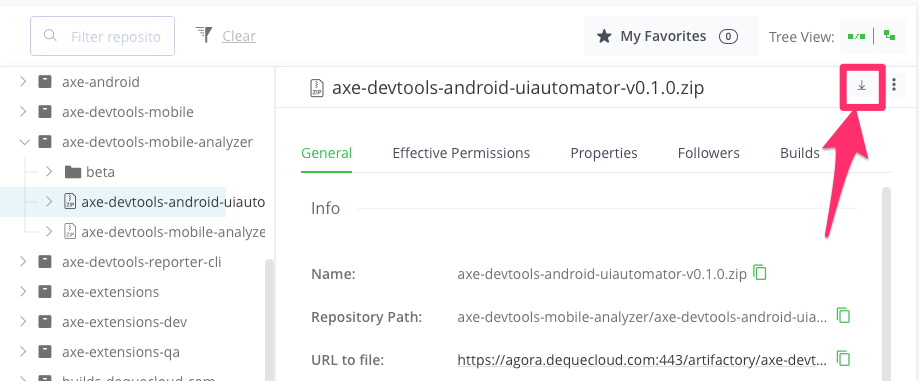919x381 pixels.
Task: Switch to the Properties tab
Action: [x=604, y=154]
